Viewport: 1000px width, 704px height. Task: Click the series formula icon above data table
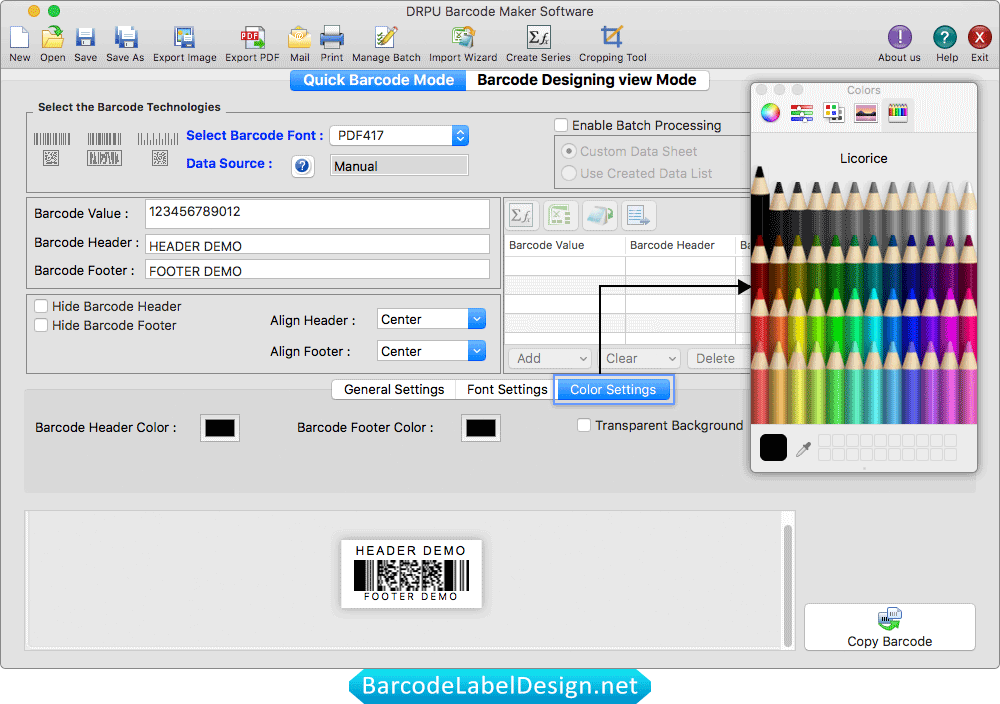coord(522,216)
